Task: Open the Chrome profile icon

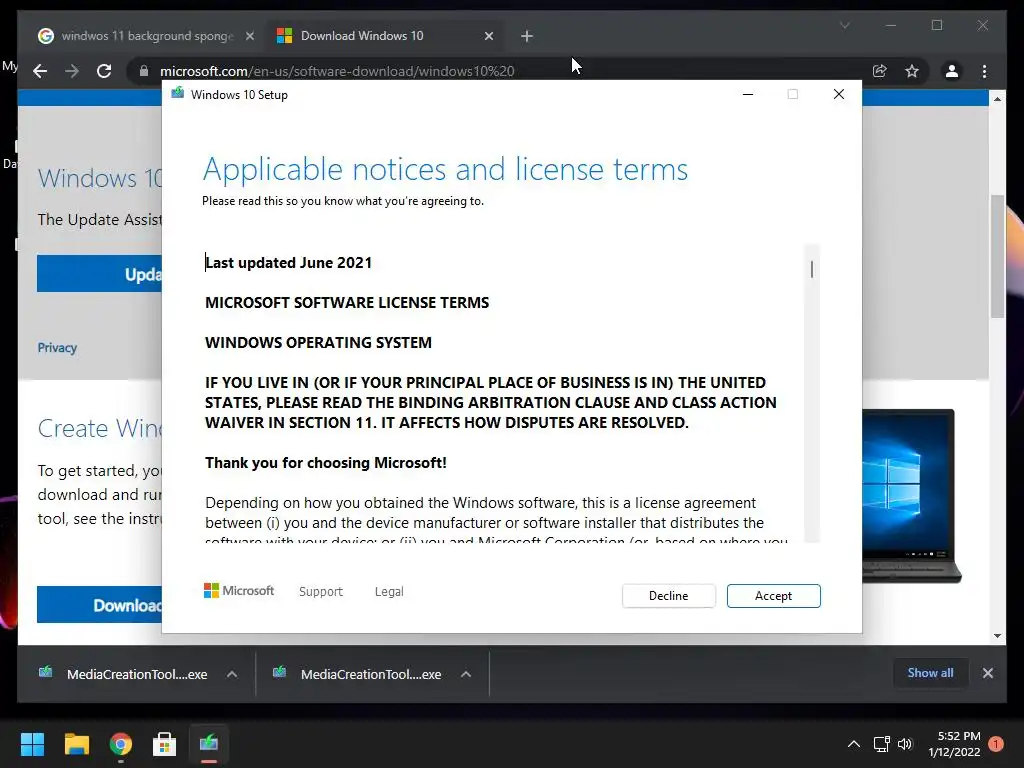Action: point(952,71)
